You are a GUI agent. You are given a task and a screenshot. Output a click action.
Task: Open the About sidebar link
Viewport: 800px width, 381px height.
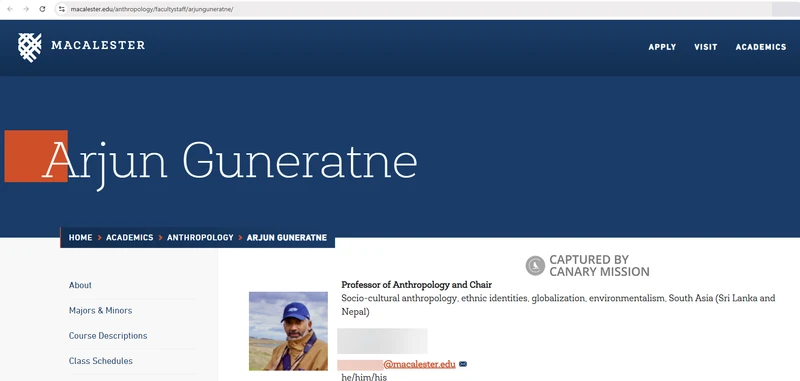pyautogui.click(x=80, y=285)
